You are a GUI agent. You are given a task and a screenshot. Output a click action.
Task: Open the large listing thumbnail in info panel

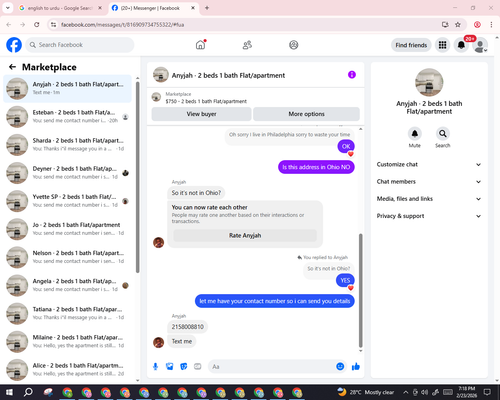coord(429,82)
